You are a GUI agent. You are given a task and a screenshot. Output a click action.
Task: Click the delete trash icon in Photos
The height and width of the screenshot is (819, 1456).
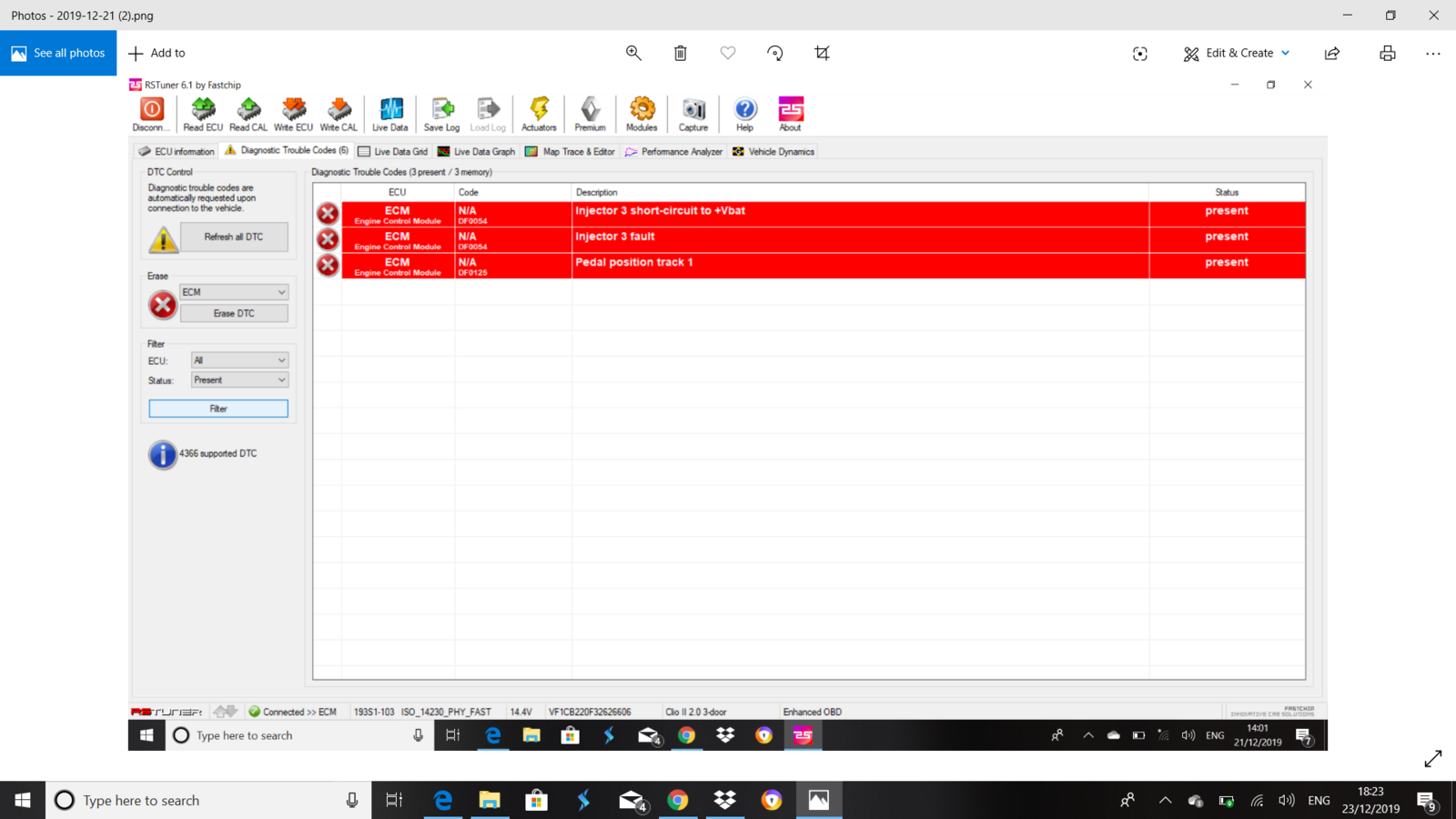681,53
